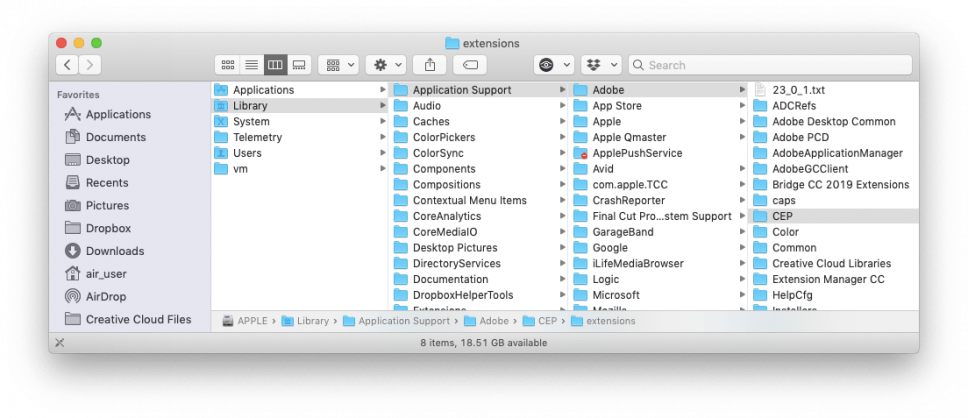
Task: Select DropboxHelperTools folder
Action: pos(479,295)
